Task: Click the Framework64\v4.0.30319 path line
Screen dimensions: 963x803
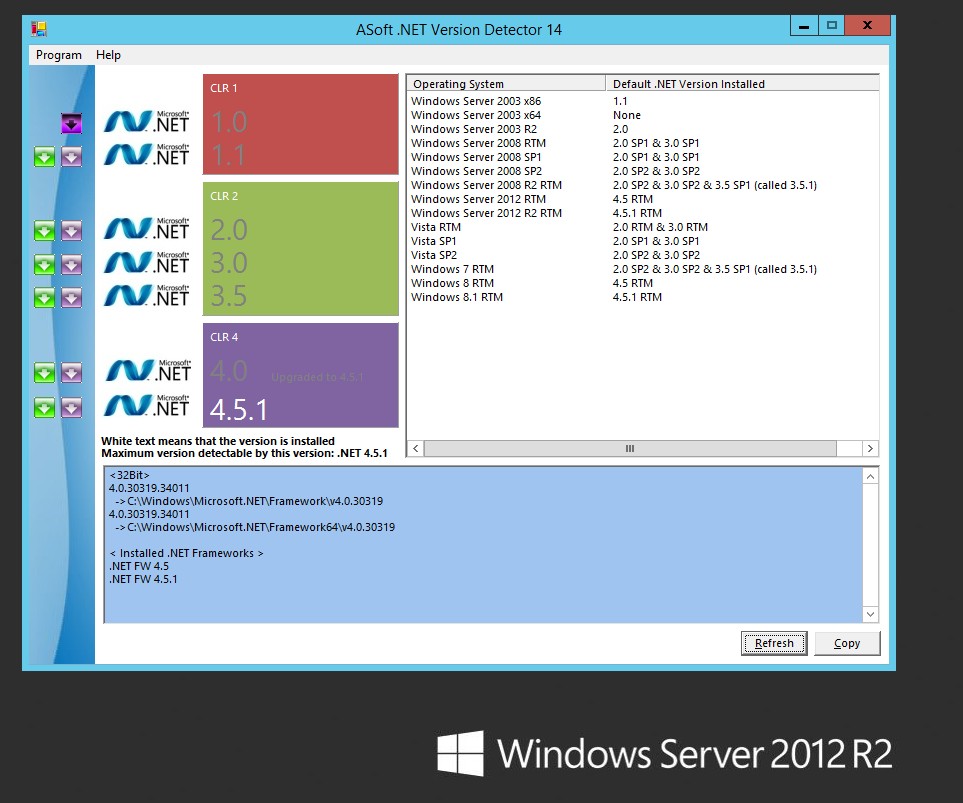Action: coord(255,527)
